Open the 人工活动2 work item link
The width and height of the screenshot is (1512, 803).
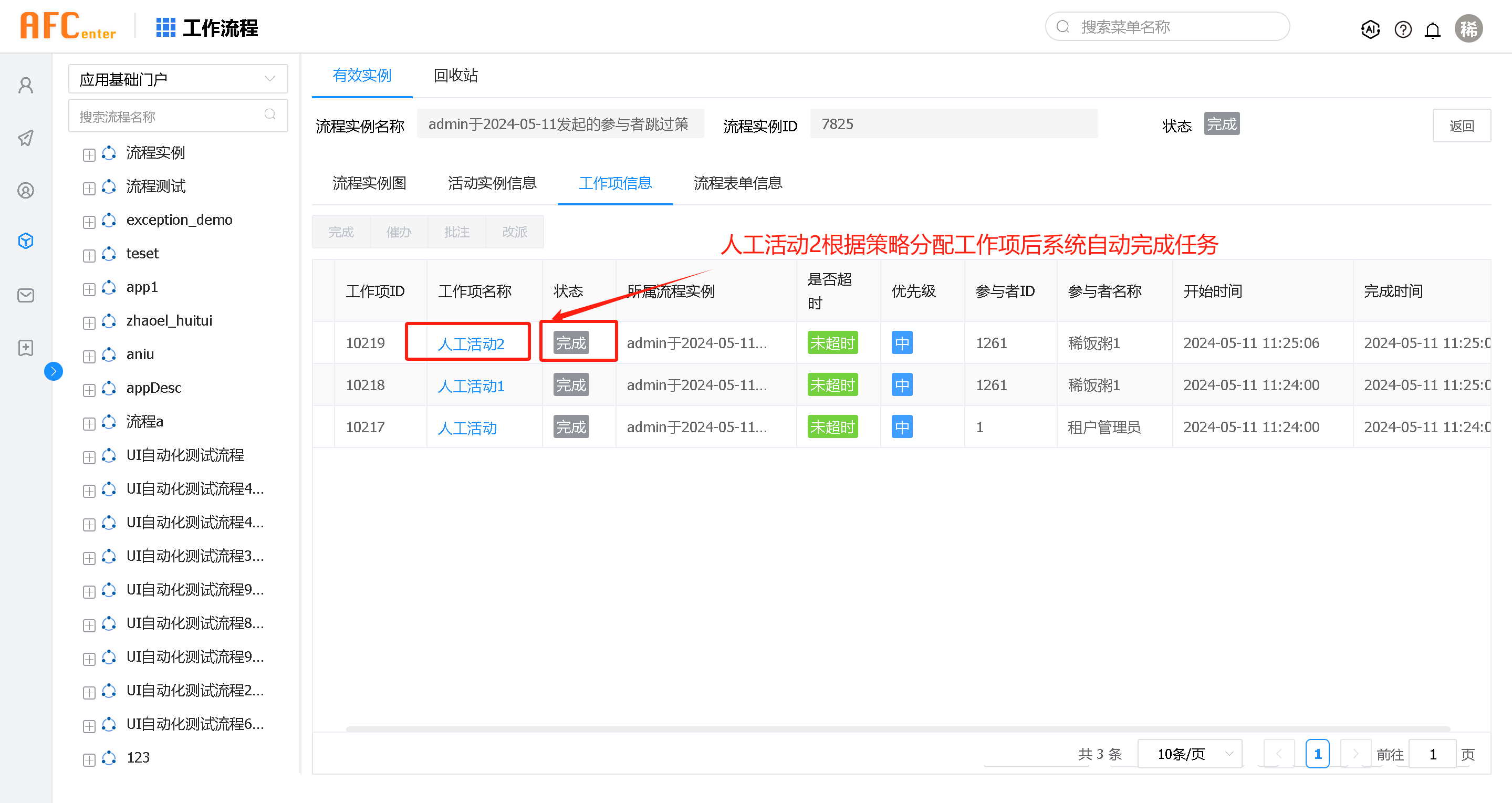(470, 344)
